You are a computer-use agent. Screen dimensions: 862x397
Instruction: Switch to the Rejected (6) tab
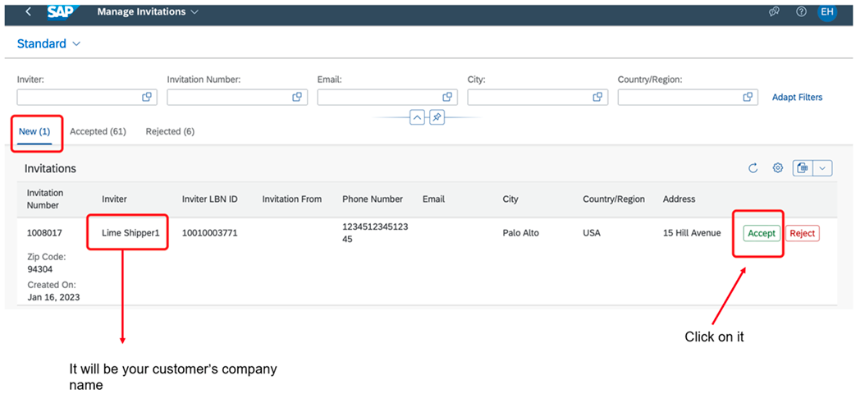coord(170,131)
